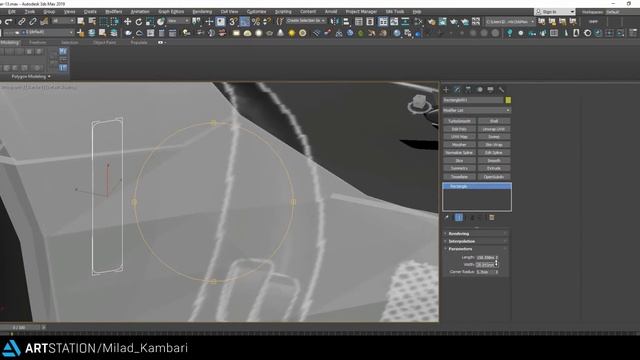Open the Tools menu

pos(30,12)
